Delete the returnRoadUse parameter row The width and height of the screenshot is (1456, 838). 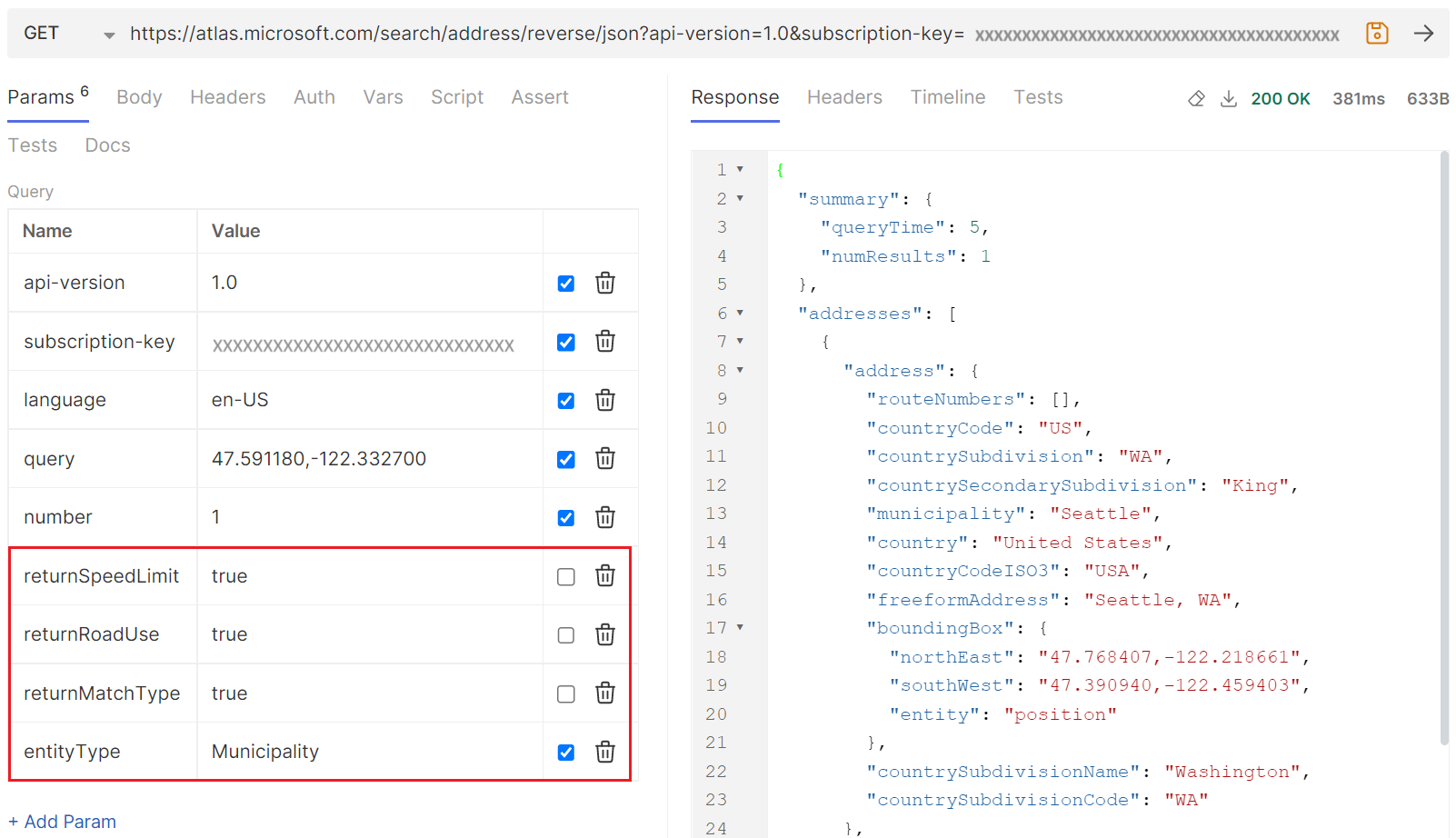coord(605,634)
